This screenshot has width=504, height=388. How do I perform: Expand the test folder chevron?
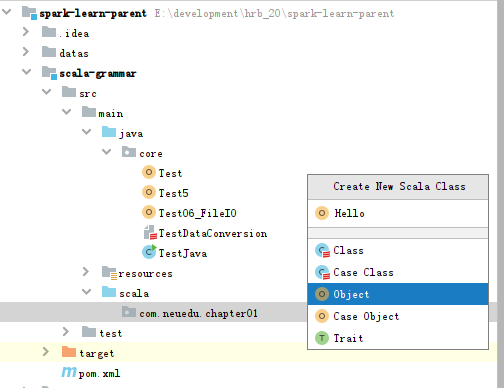tap(66, 332)
